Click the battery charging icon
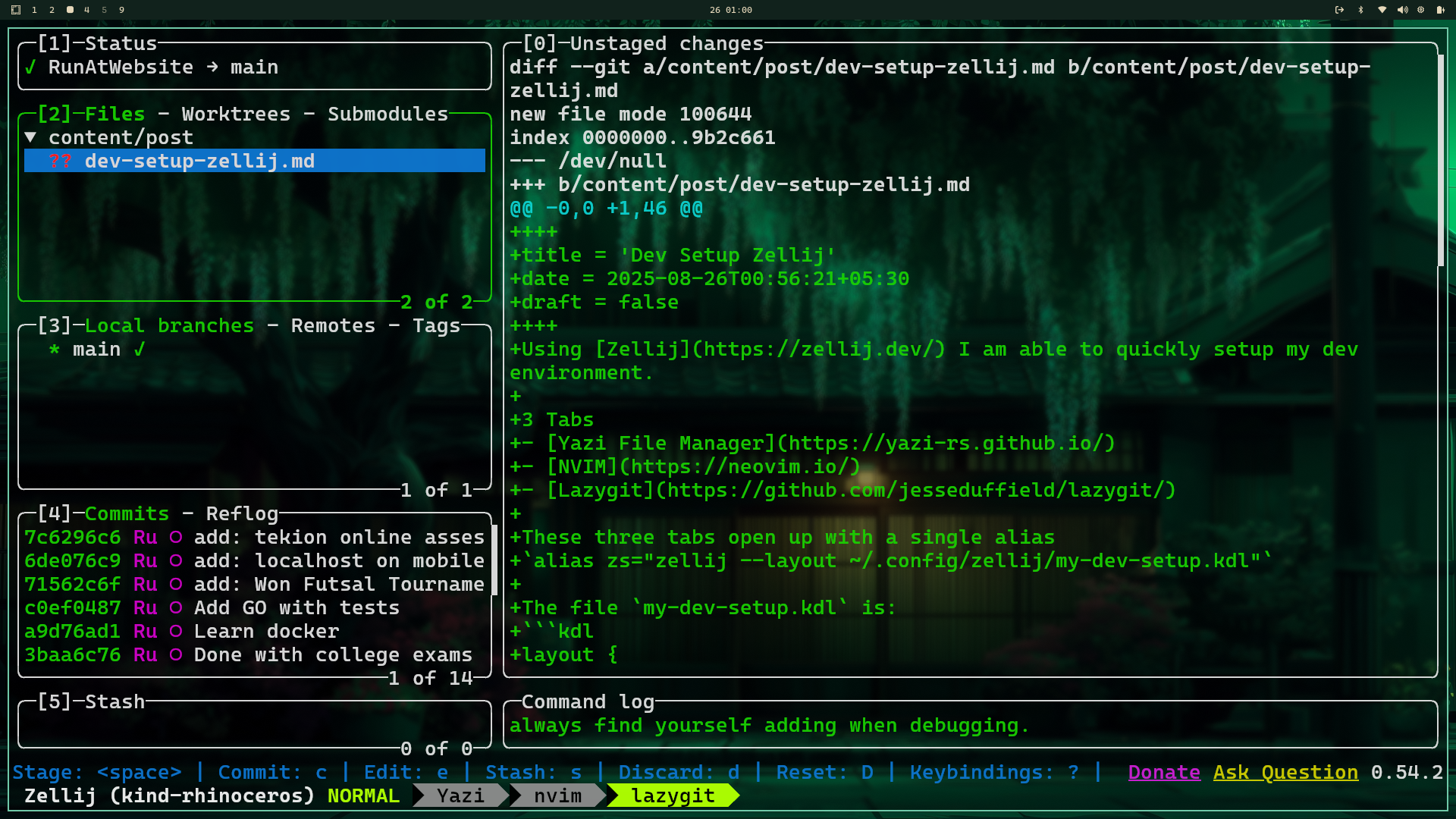This screenshot has height=819, width=1456. click(1440, 10)
